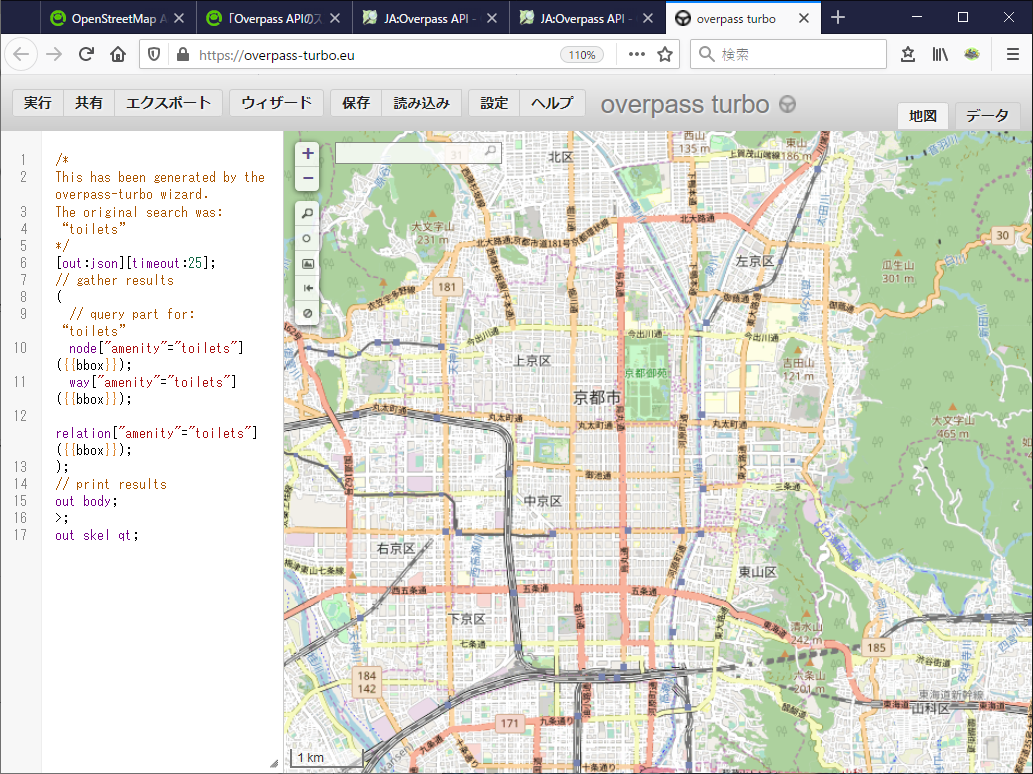The width and height of the screenshot is (1033, 774).
Task: Open the ヘルプ help dialog
Action: click(x=552, y=103)
